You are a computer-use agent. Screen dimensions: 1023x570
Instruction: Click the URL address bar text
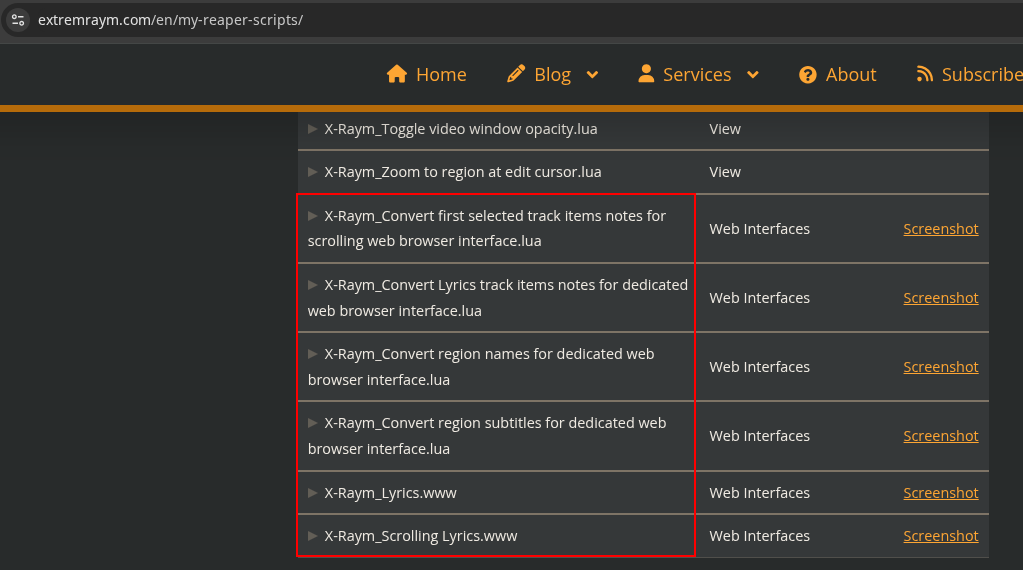[x=170, y=20]
